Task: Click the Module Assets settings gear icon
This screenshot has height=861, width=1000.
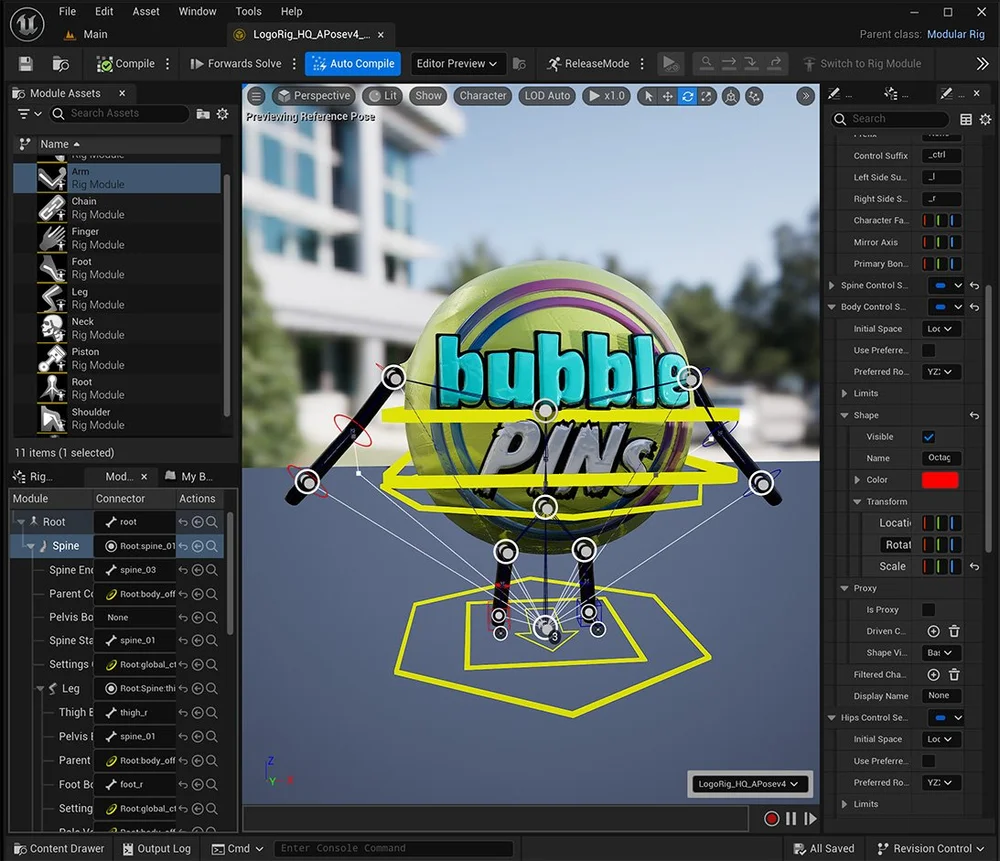Action: 223,114
